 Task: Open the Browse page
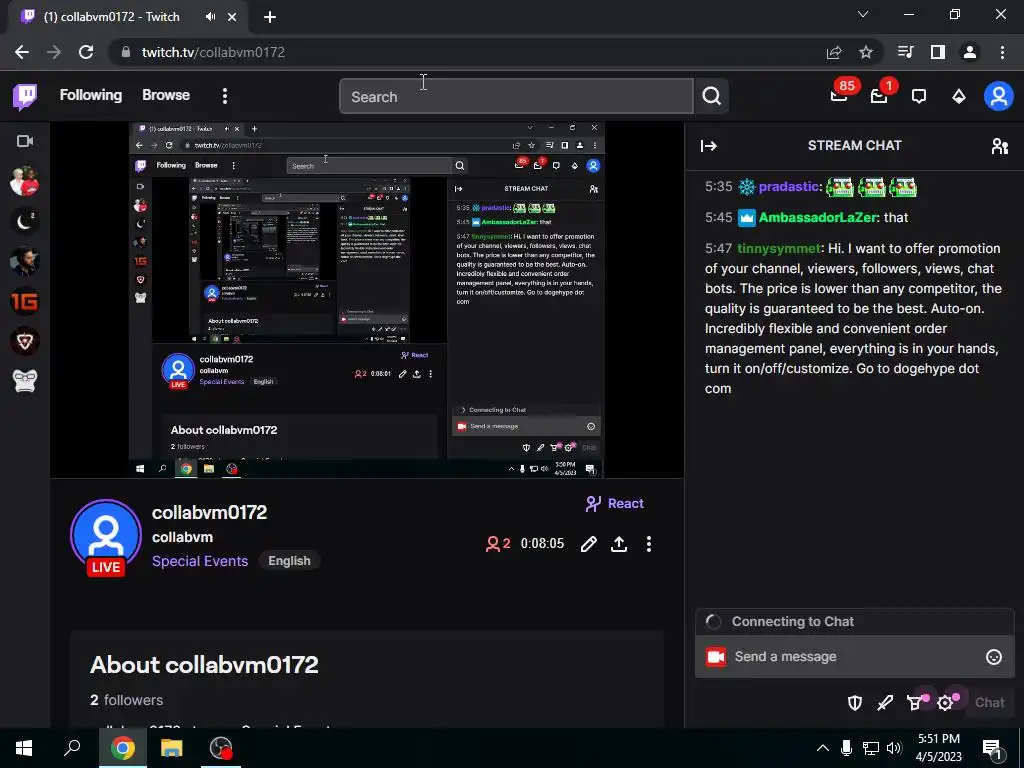click(x=166, y=95)
